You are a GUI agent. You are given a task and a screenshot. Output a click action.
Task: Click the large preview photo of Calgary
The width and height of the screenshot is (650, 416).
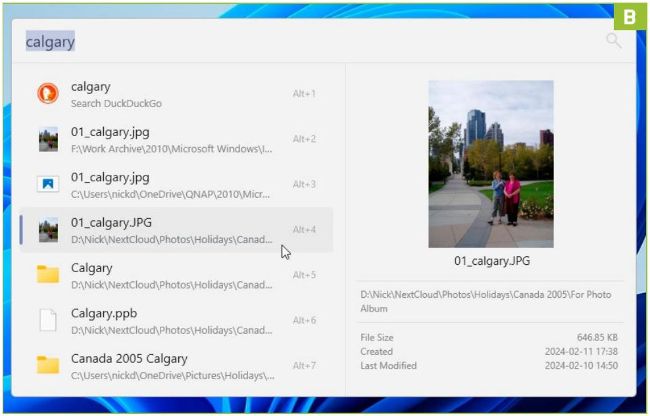(x=491, y=164)
